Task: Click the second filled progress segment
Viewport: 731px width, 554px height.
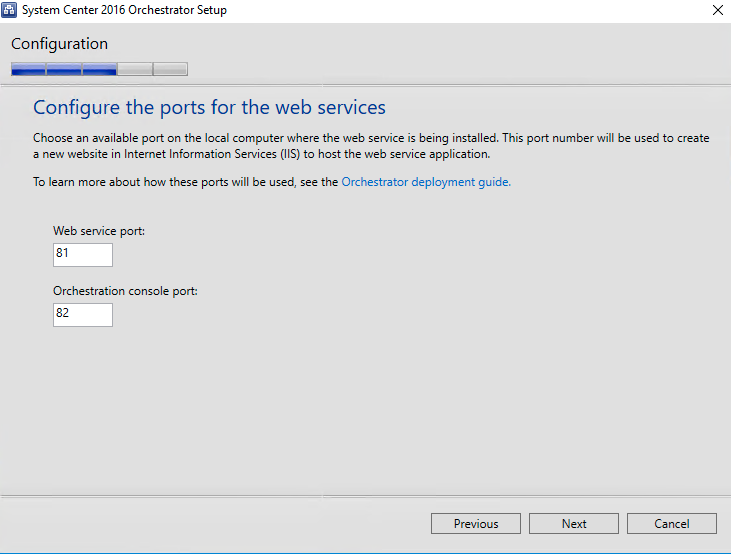Action: coord(64,70)
